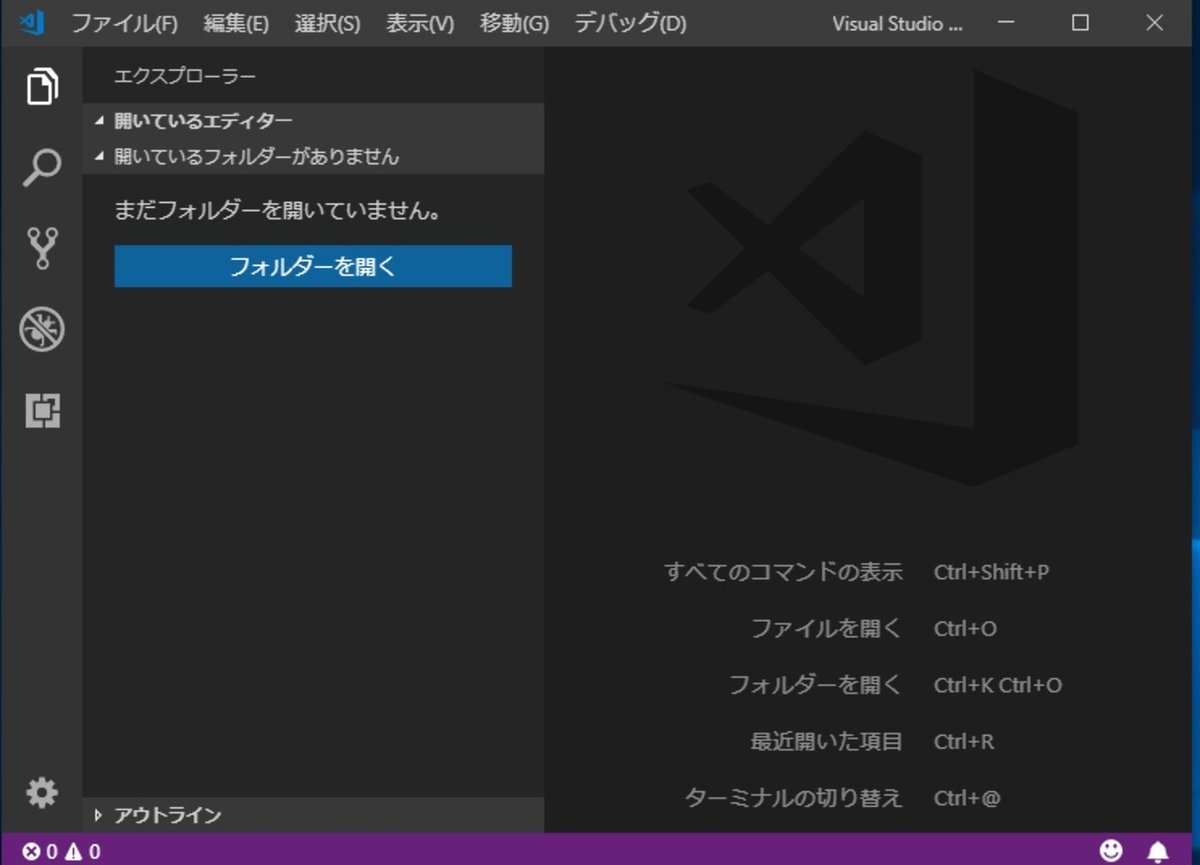The height and width of the screenshot is (865, 1200).
Task: Collapse the 開いているフォルダーがありません section
Action: point(313,156)
